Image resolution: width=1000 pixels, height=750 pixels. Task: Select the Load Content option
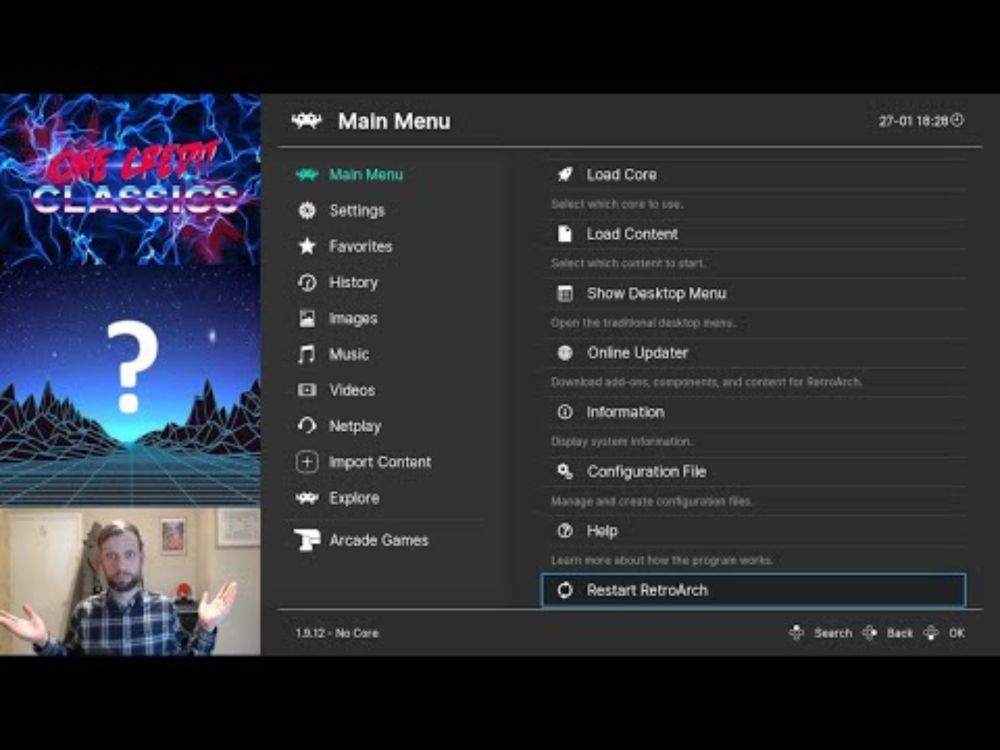(754, 233)
